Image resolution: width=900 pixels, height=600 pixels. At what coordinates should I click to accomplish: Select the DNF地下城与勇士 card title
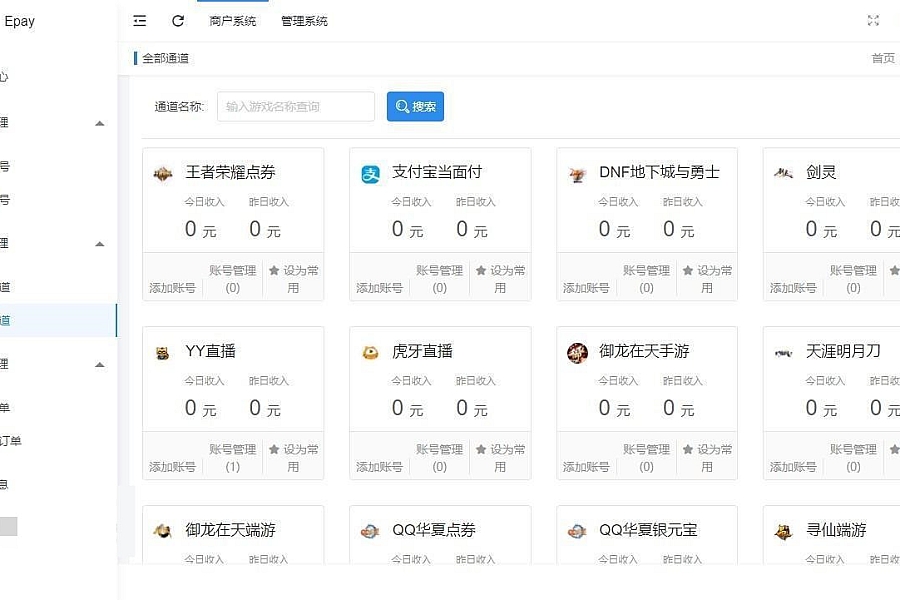[x=659, y=172]
